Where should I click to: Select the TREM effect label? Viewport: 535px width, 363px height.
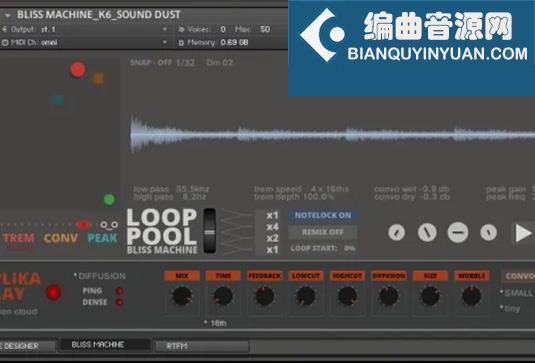[18, 238]
